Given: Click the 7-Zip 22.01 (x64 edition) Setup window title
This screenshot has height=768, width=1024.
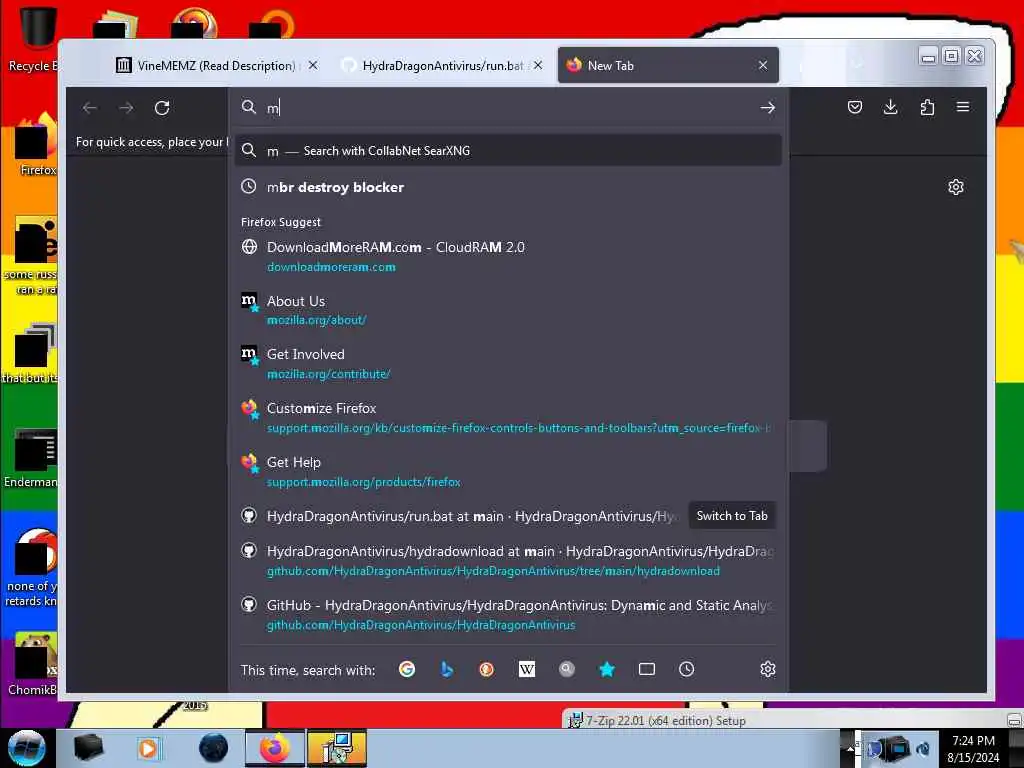Looking at the screenshot, I should pyautogui.click(x=665, y=721).
